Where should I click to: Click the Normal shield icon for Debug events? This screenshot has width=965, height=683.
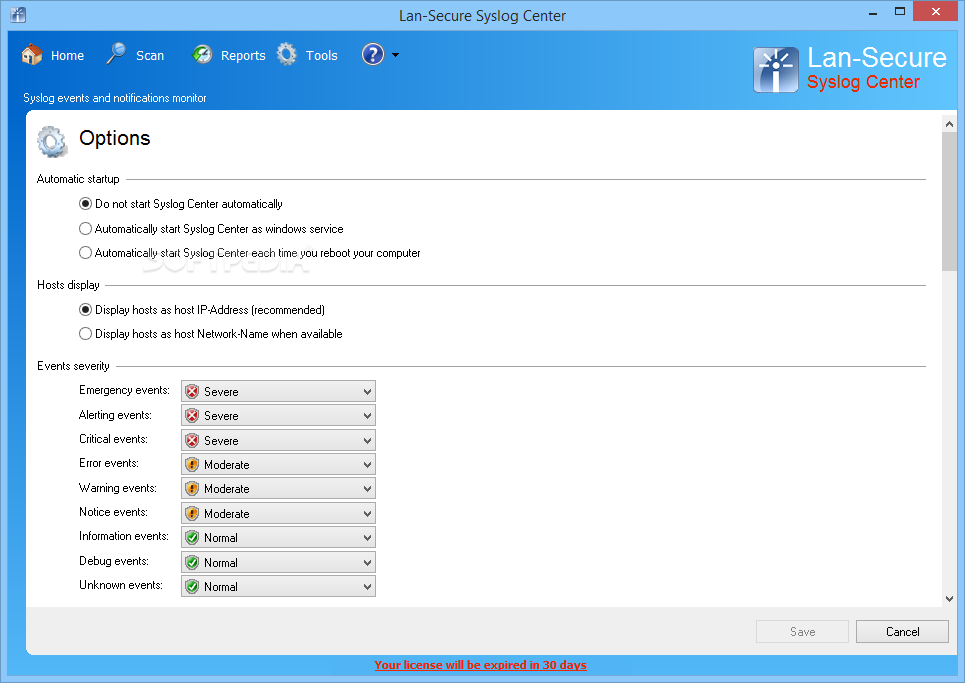click(192, 562)
